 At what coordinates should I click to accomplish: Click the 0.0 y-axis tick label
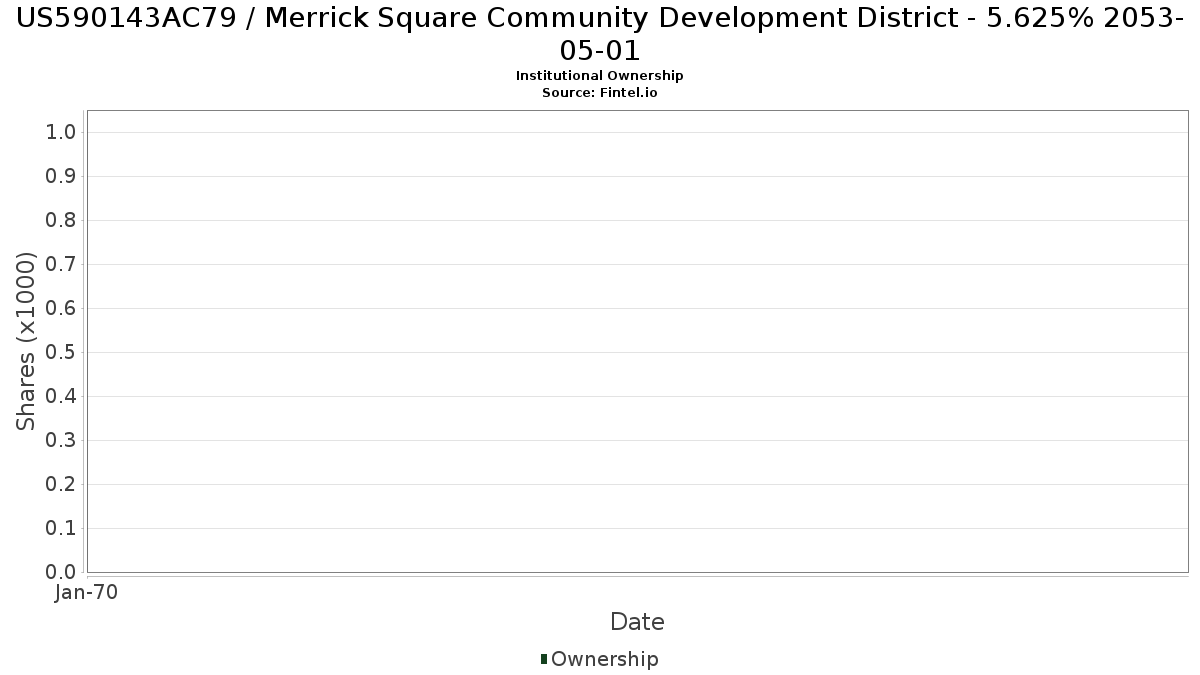pos(61,572)
